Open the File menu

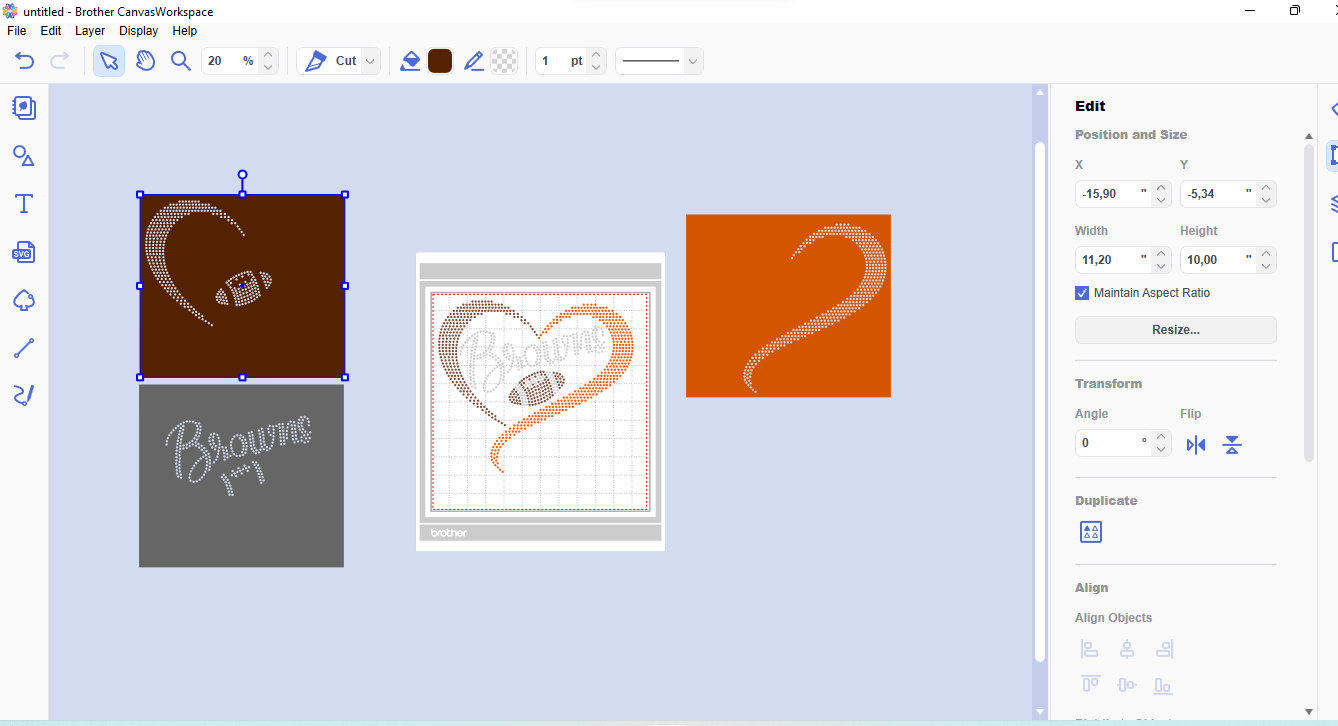pos(16,31)
